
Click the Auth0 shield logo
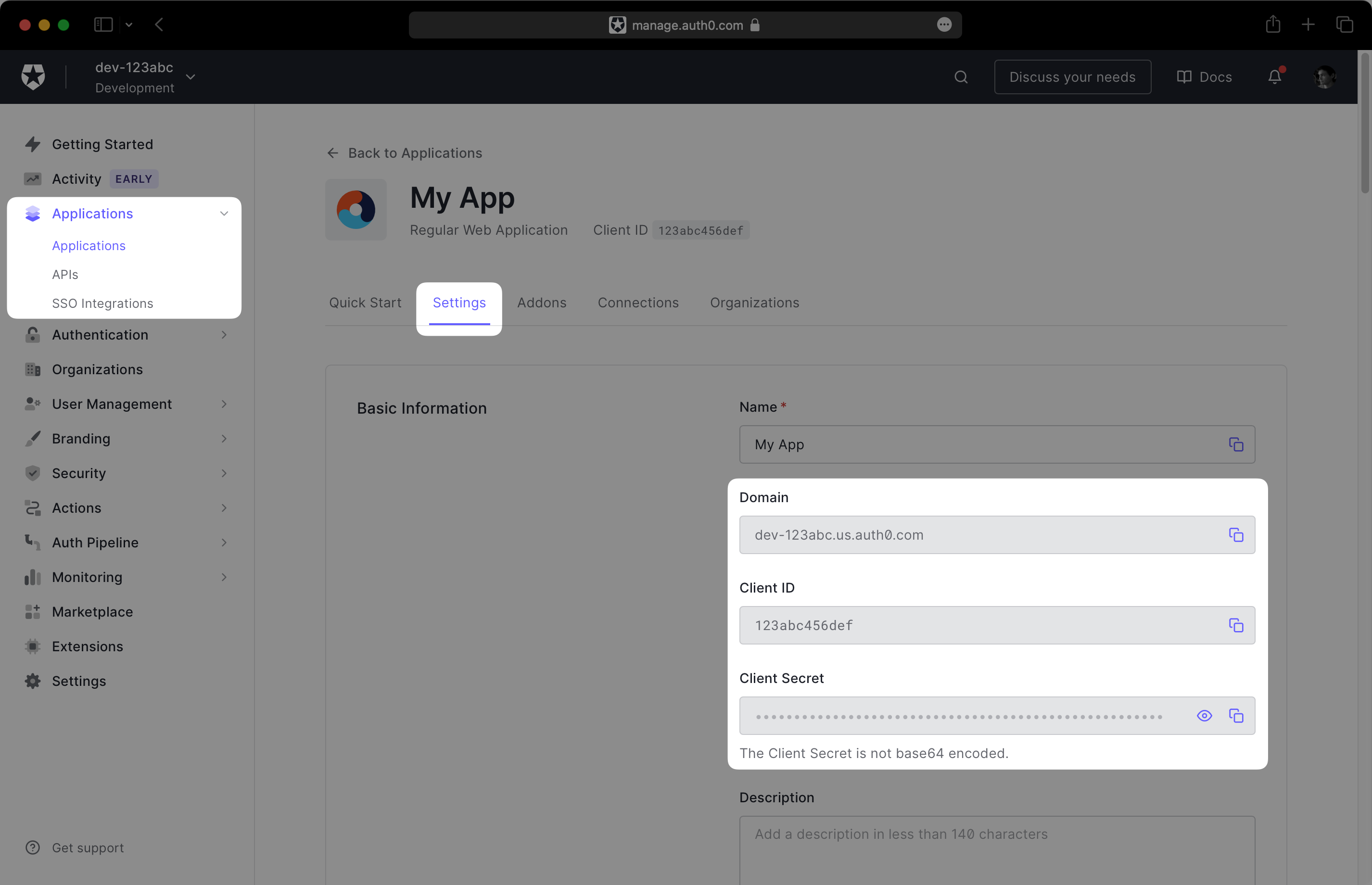(x=33, y=76)
